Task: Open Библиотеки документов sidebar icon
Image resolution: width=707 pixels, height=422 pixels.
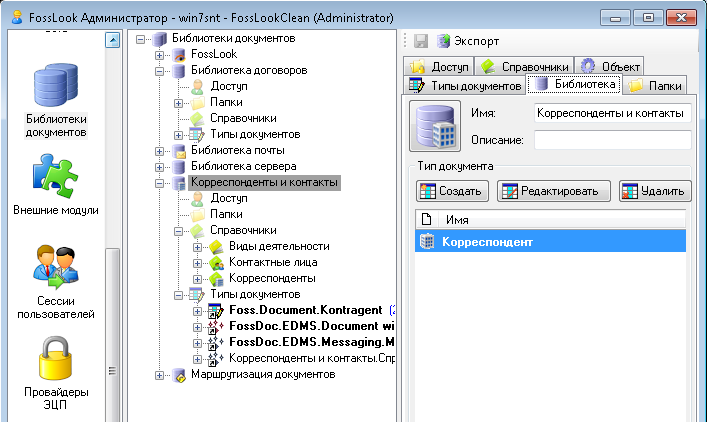Action: pos(56,85)
